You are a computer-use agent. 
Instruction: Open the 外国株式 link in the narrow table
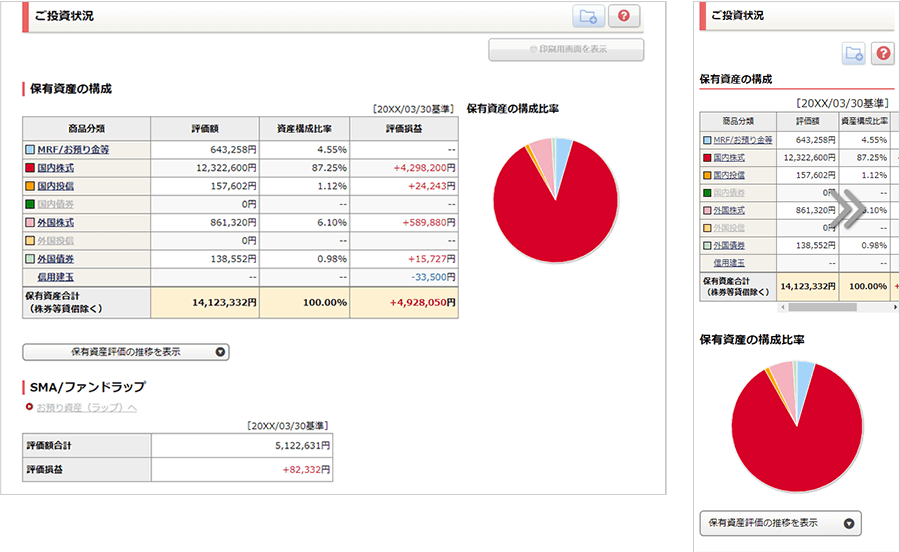tap(729, 211)
